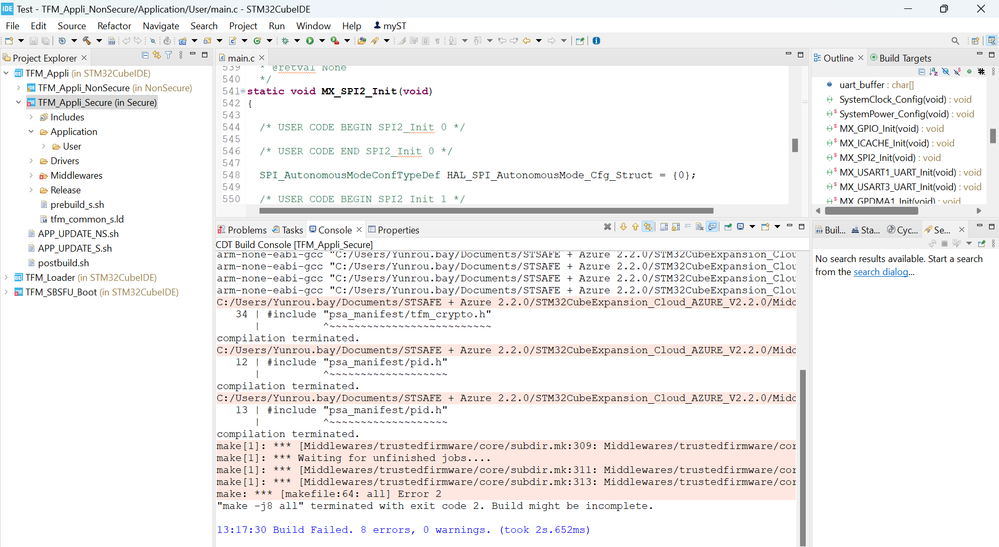Image resolution: width=999 pixels, height=547 pixels.
Task: Open the Source menu
Action: [71, 26]
